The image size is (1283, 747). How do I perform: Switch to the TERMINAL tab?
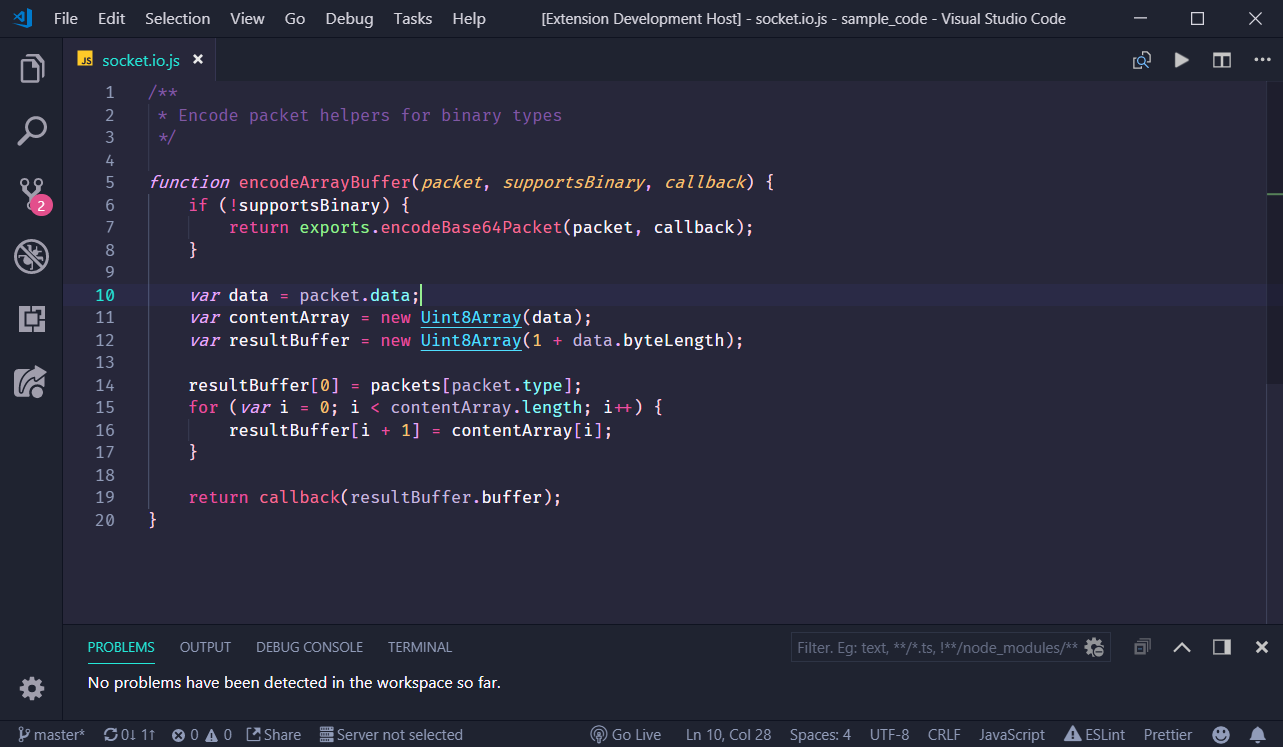pyautogui.click(x=419, y=647)
